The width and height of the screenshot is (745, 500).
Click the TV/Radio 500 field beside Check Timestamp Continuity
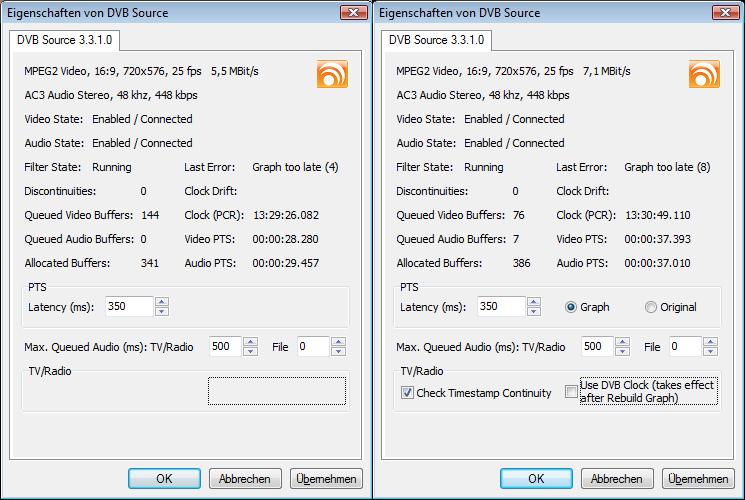point(595,347)
